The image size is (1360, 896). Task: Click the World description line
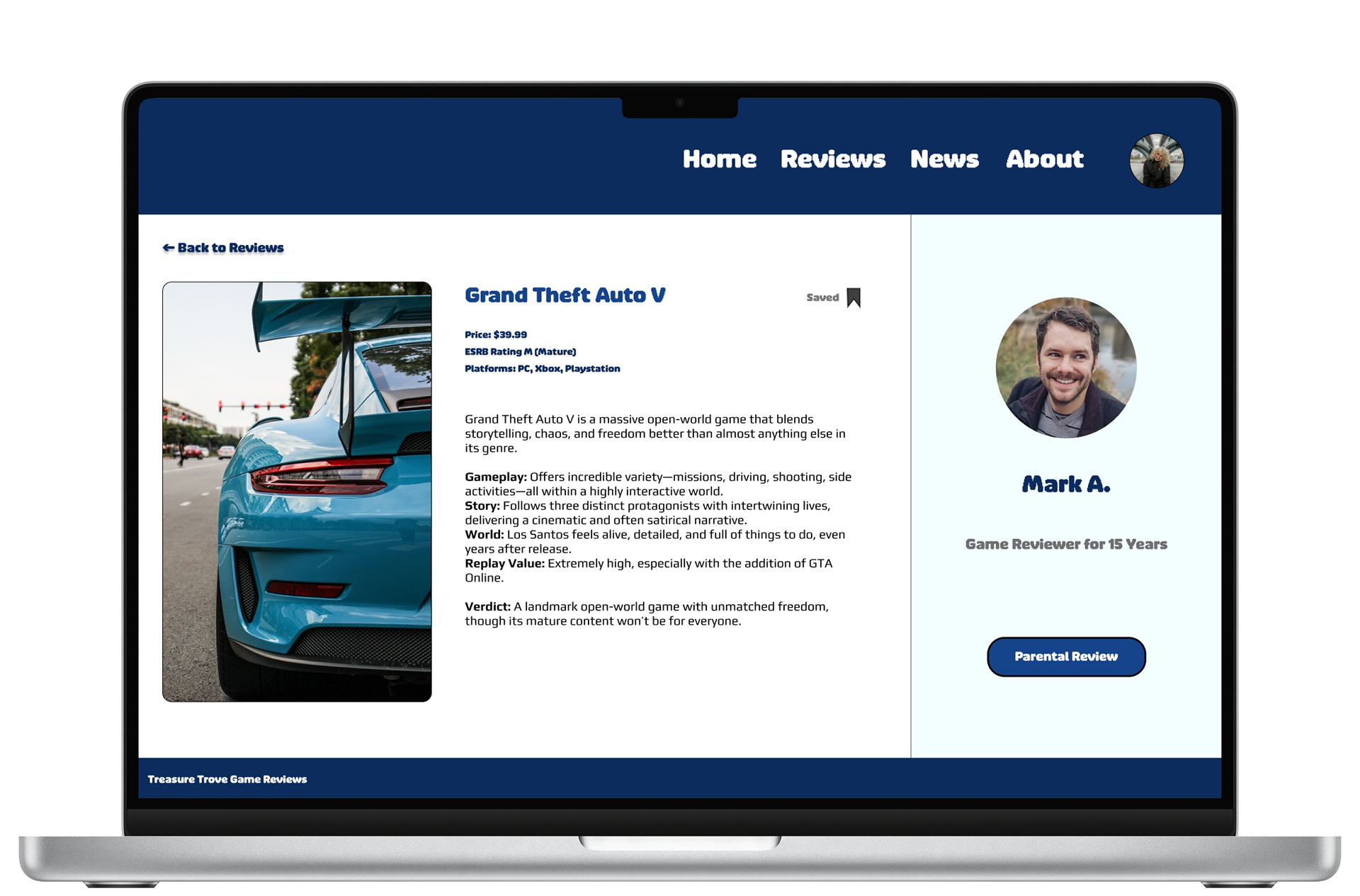(655, 542)
